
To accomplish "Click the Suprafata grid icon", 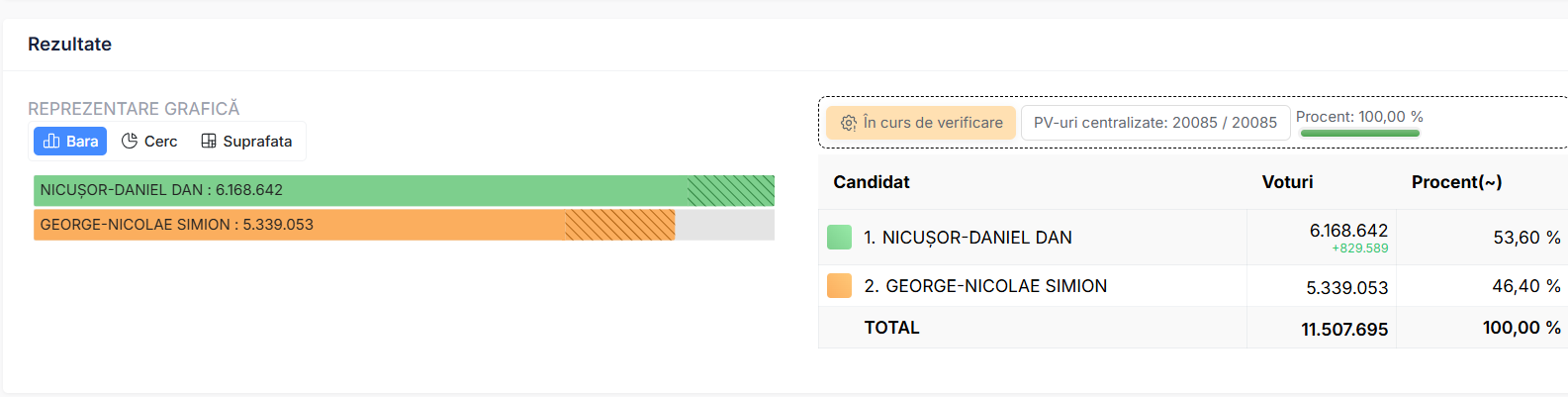I will point(209,142).
